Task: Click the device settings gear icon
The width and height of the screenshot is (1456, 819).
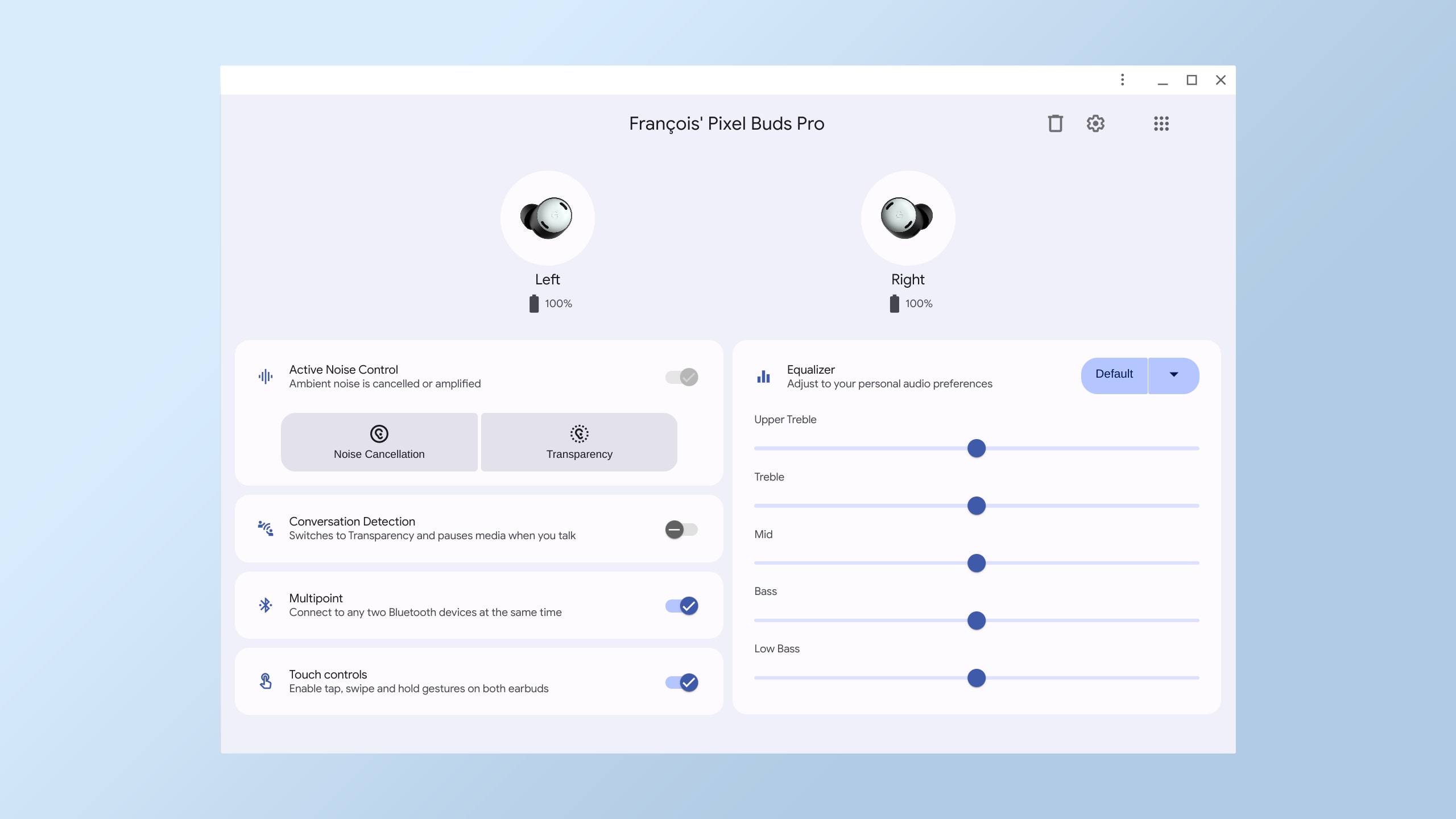Action: click(x=1095, y=123)
